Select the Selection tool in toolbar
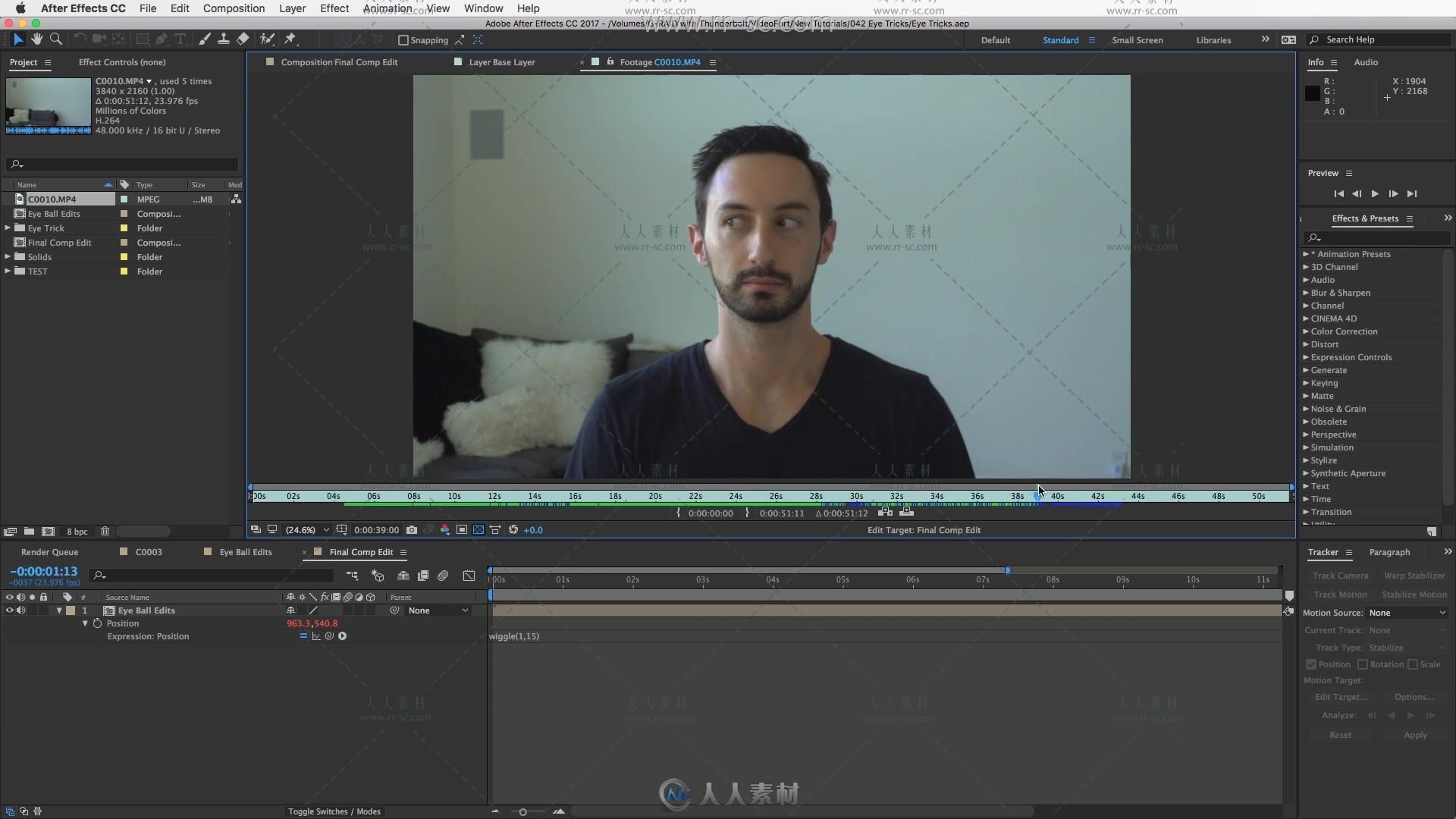Viewport: 1456px width, 819px height. [16, 40]
